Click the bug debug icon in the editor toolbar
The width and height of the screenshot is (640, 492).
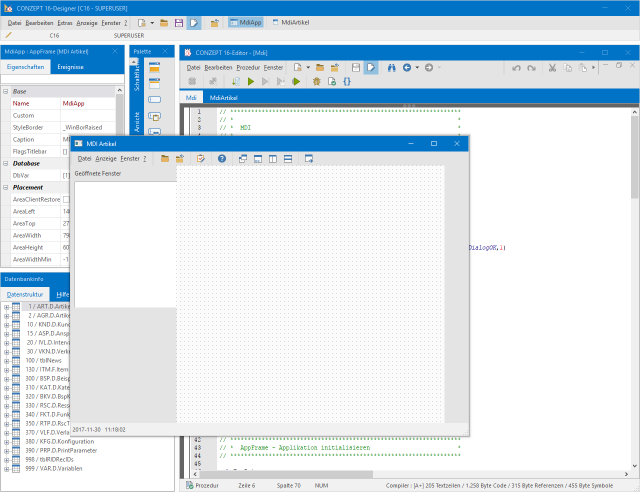[317, 81]
